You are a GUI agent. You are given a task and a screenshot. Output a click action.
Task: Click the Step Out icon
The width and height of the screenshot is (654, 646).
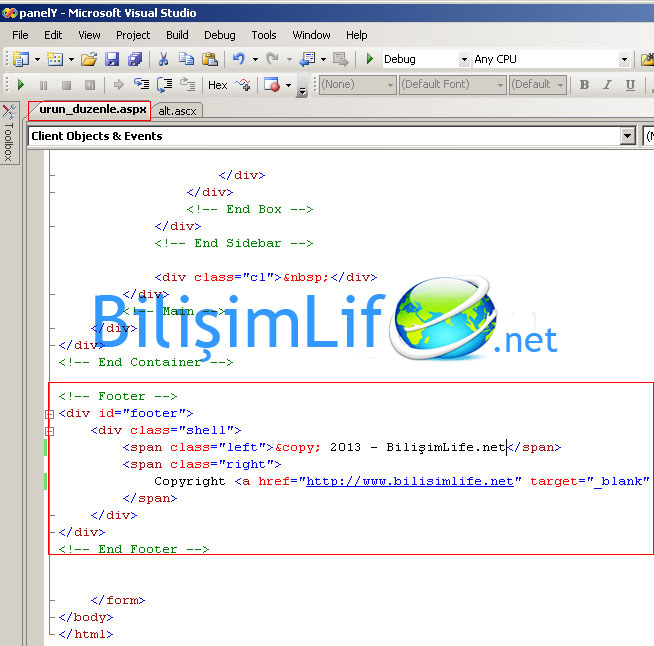click(x=187, y=84)
